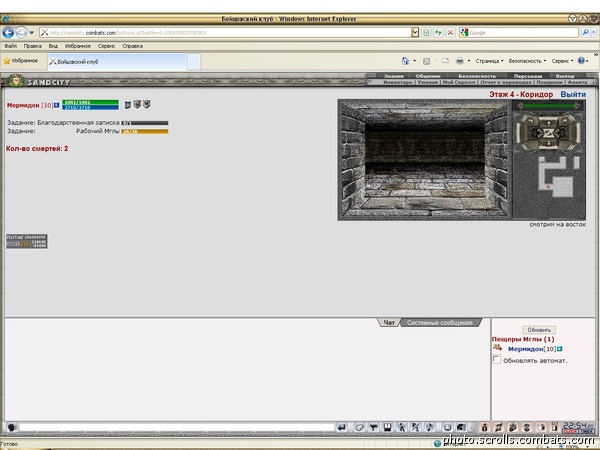
Task: Open the recent pages dropdown arrow
Action: point(32,33)
